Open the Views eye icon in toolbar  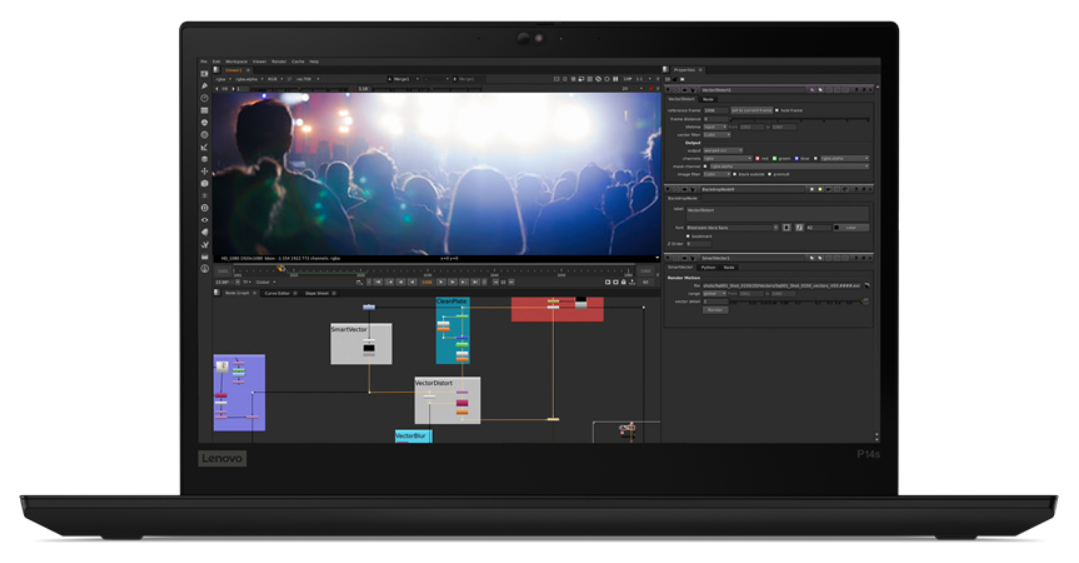click(x=205, y=220)
